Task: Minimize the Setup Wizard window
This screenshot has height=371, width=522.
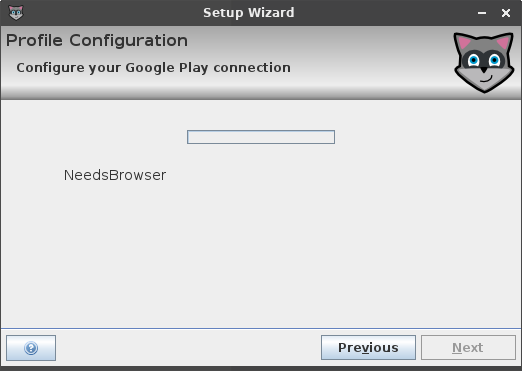Action: coord(482,13)
